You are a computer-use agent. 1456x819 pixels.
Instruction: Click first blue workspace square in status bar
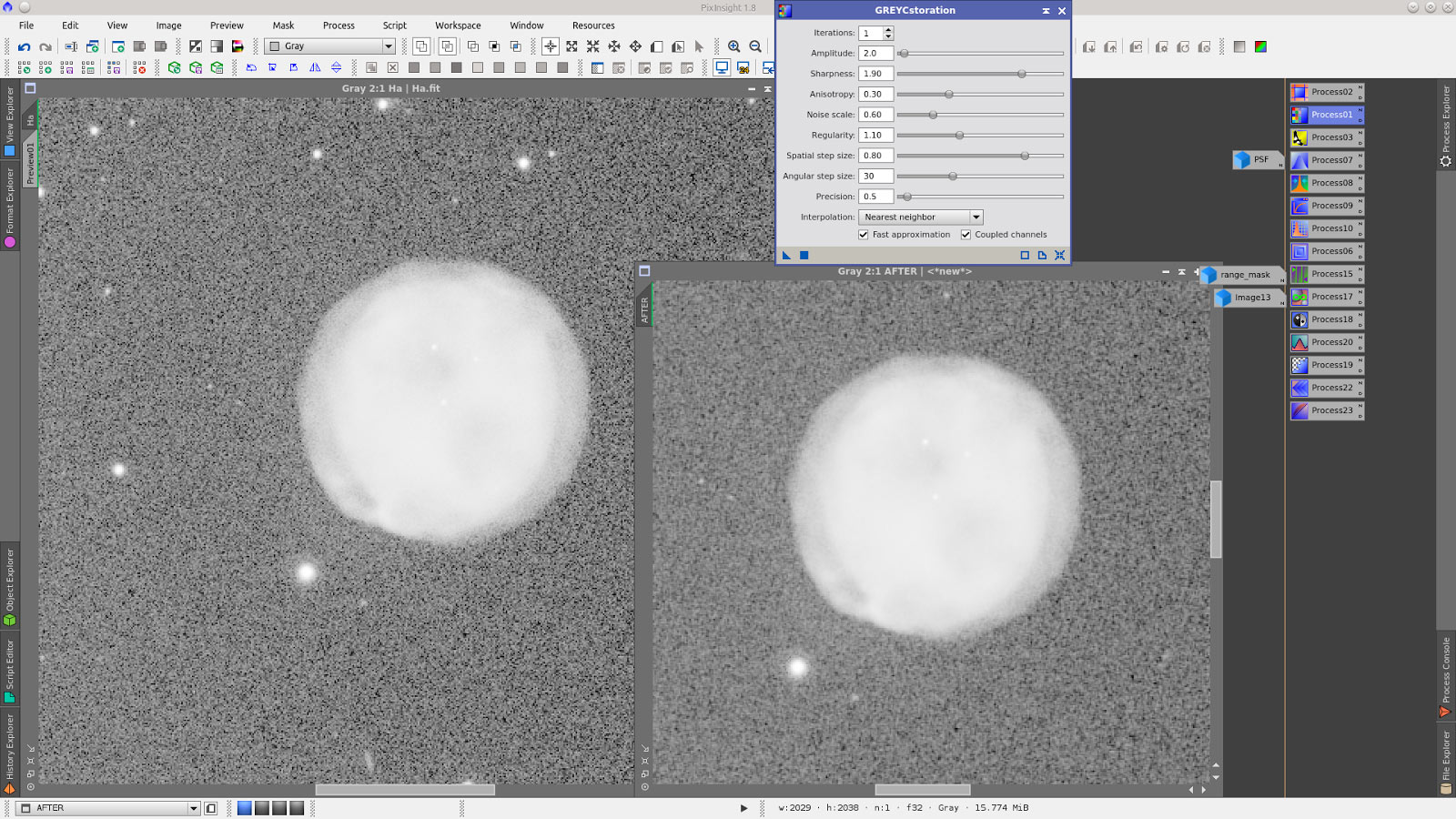[x=244, y=808]
